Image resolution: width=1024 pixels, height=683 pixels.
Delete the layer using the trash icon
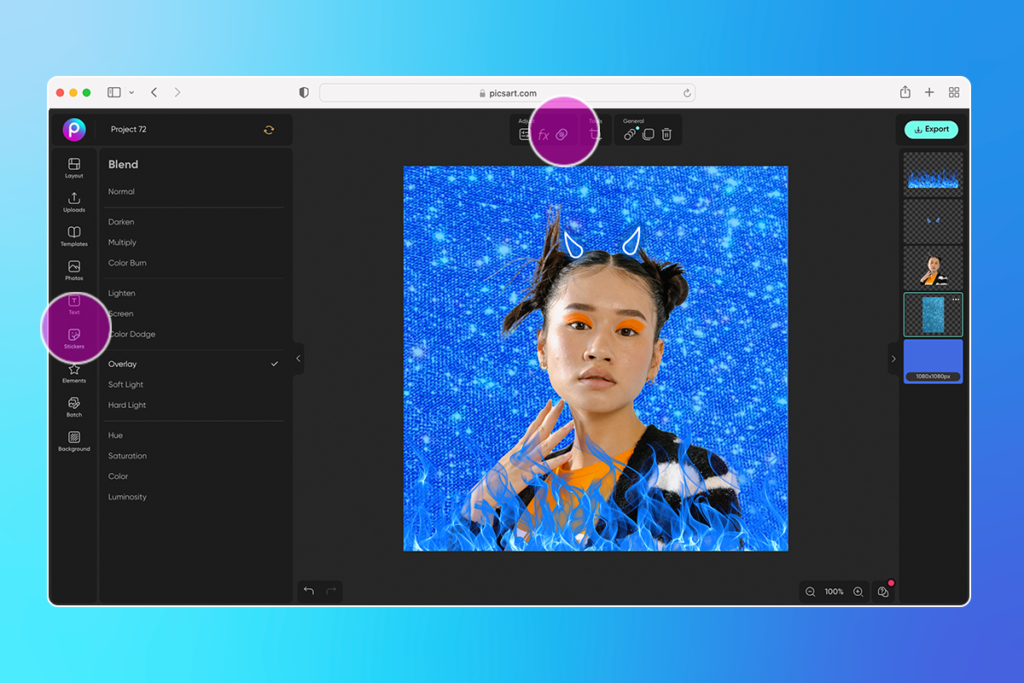point(667,133)
